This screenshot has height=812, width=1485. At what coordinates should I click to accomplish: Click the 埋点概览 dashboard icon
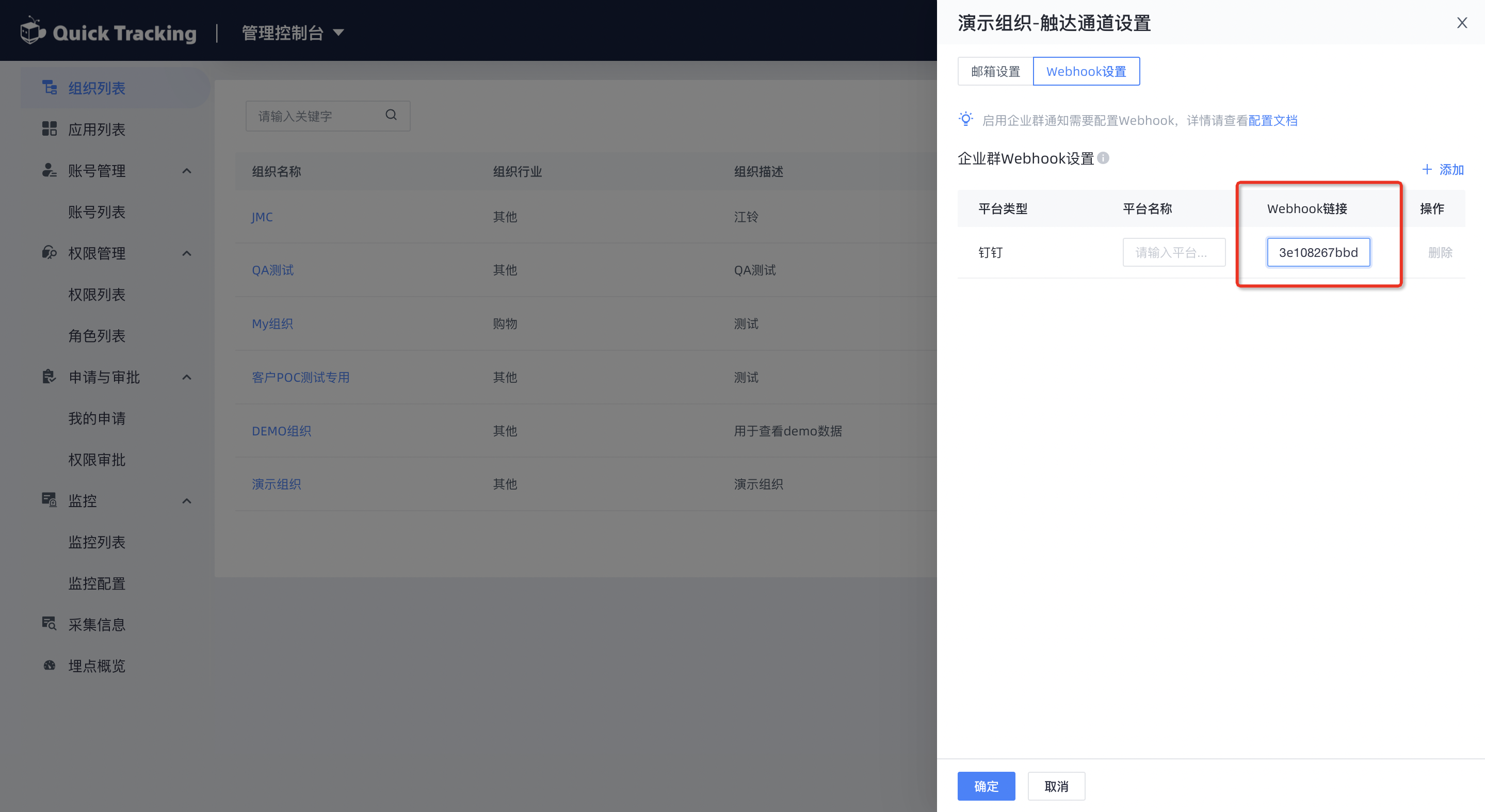coord(50,665)
